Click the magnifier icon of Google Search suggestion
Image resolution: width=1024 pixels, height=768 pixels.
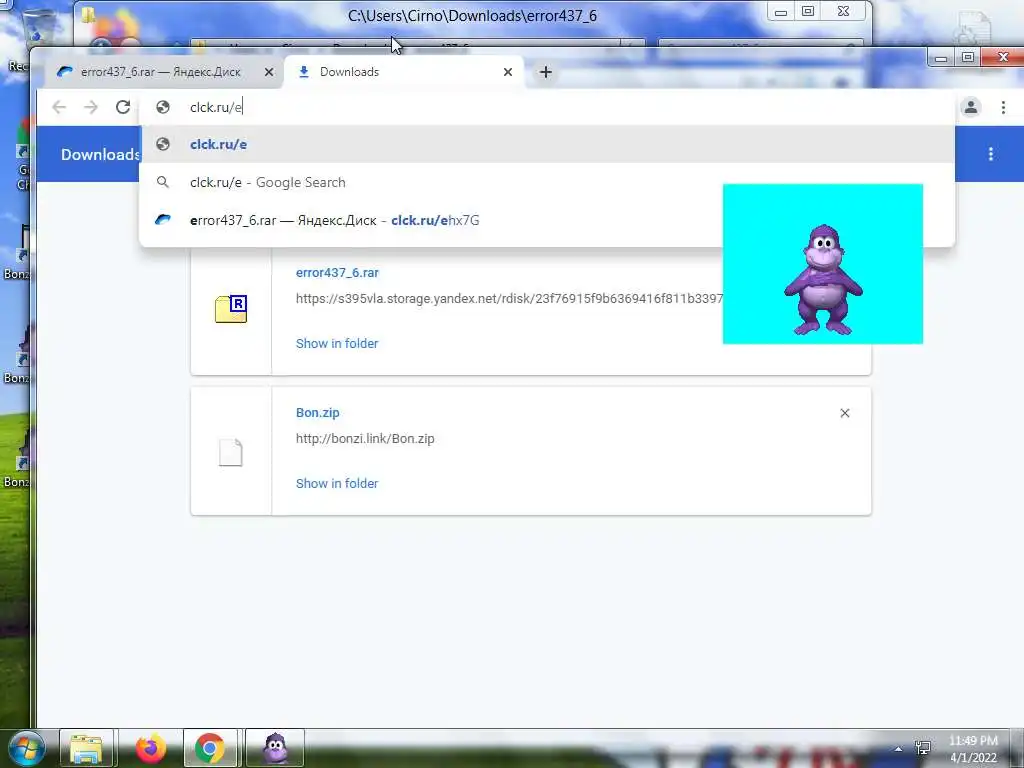coord(163,182)
